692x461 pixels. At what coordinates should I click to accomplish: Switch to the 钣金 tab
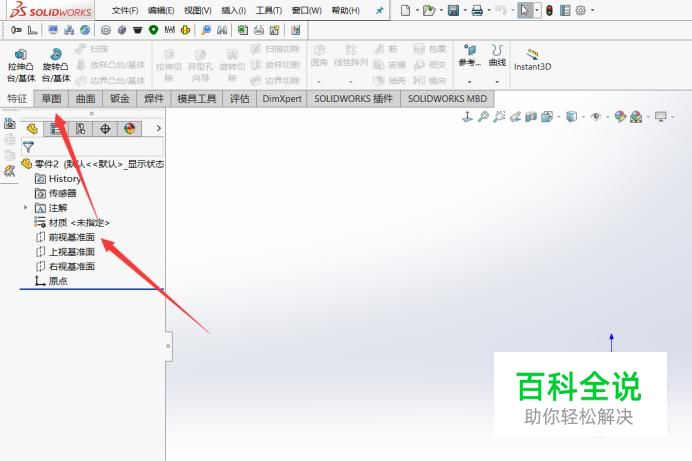[x=120, y=98]
